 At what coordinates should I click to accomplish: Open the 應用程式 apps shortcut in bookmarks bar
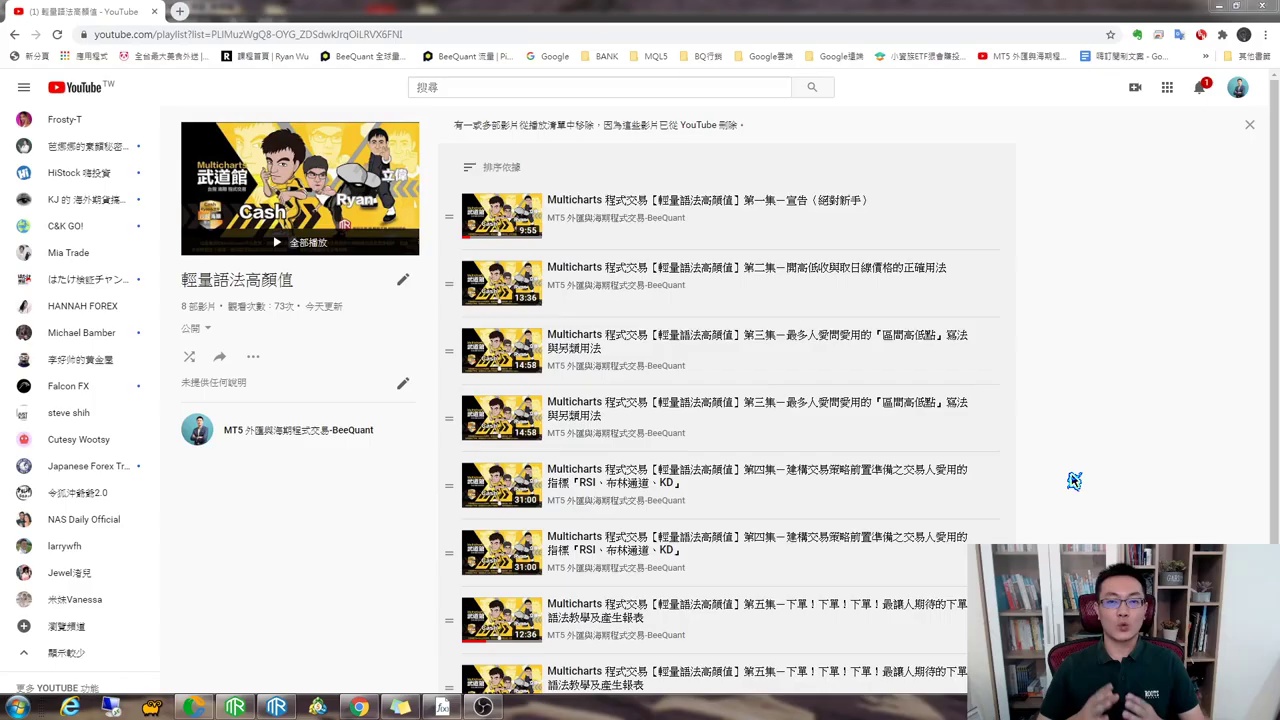click(84, 56)
